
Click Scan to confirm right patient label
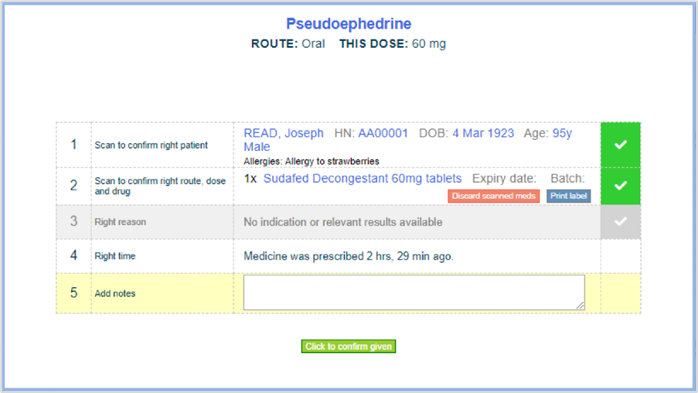[x=151, y=145]
